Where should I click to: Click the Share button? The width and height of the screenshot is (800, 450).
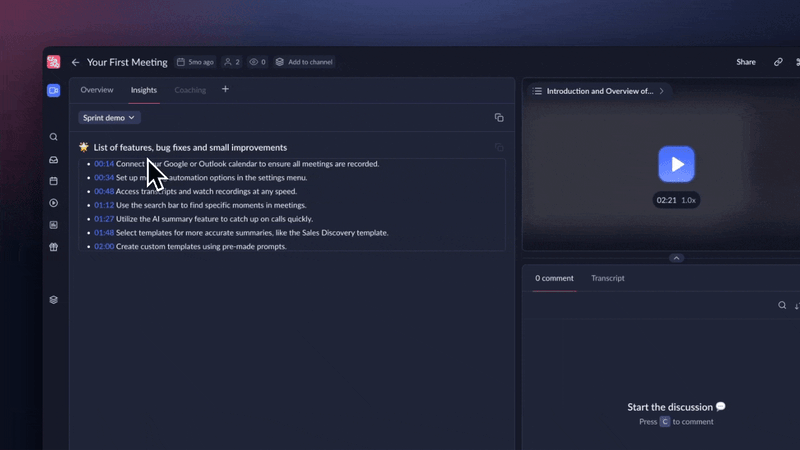746,62
